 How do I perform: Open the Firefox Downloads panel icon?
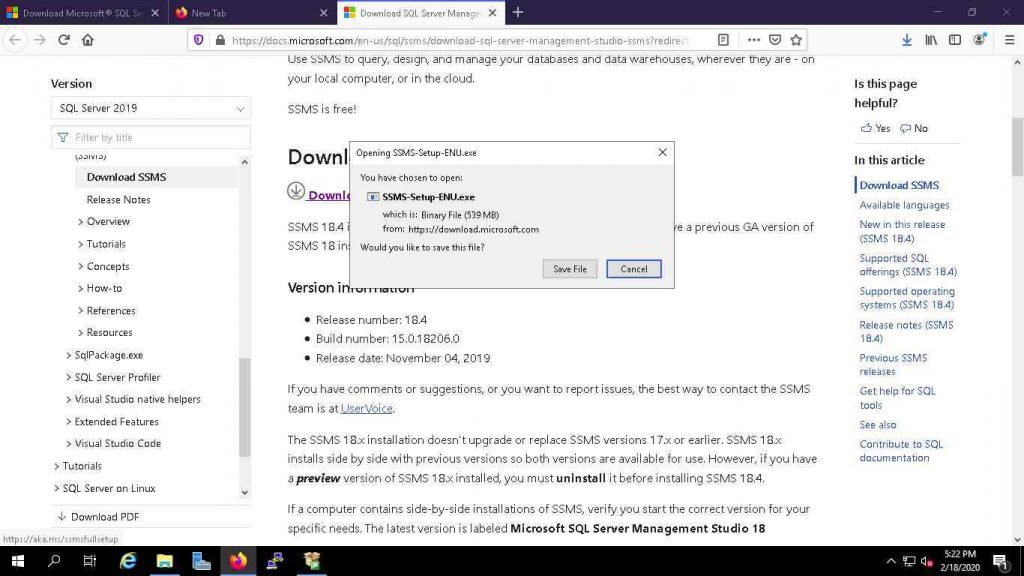(907, 39)
